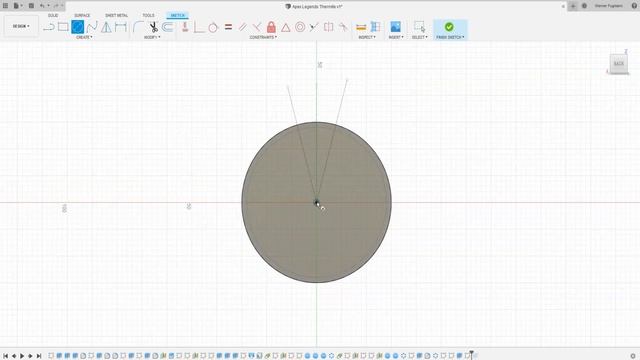The image size is (640, 360).
Task: Select the Spline sketch tool
Action: click(x=92, y=27)
